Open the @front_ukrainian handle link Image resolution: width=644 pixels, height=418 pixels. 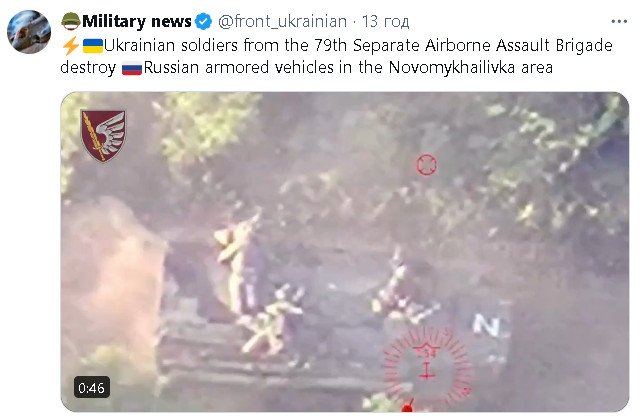[x=282, y=21]
